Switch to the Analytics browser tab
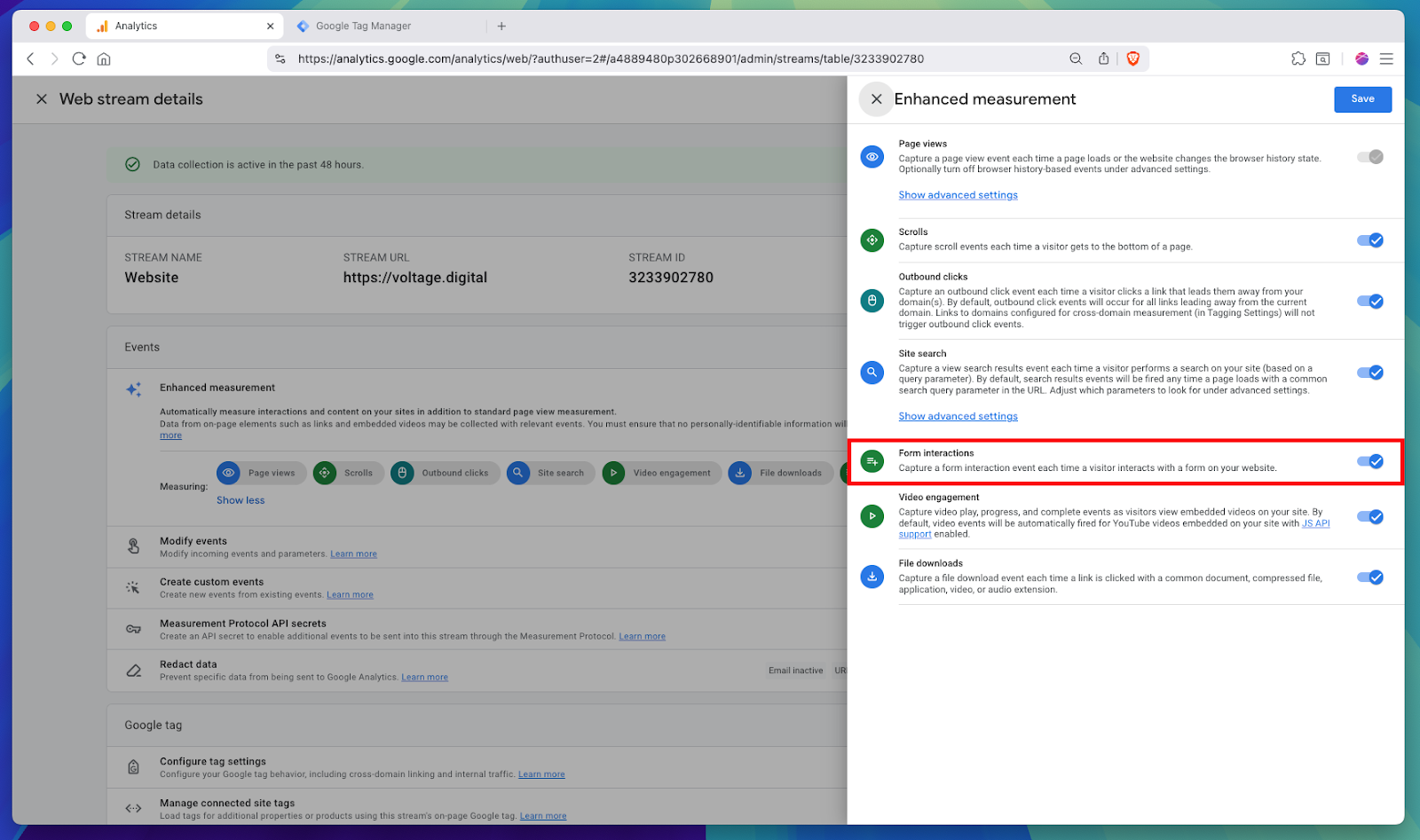Viewport: 1420px width, 840px height. pos(184,26)
